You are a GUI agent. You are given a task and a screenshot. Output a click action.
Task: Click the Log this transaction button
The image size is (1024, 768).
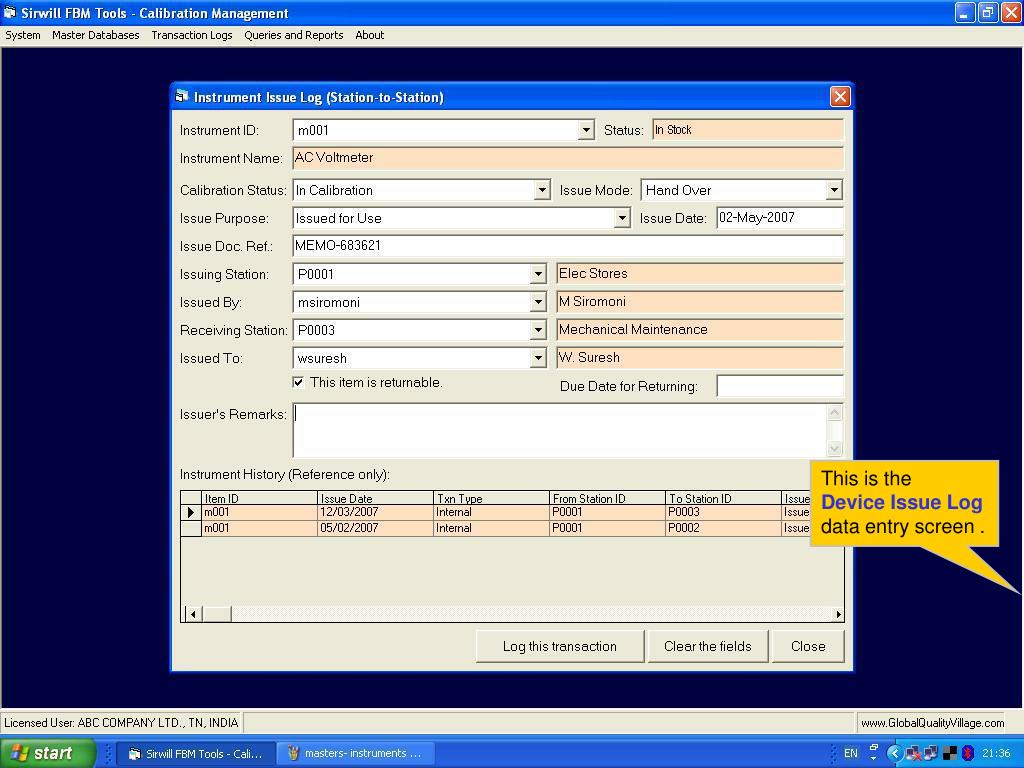560,647
